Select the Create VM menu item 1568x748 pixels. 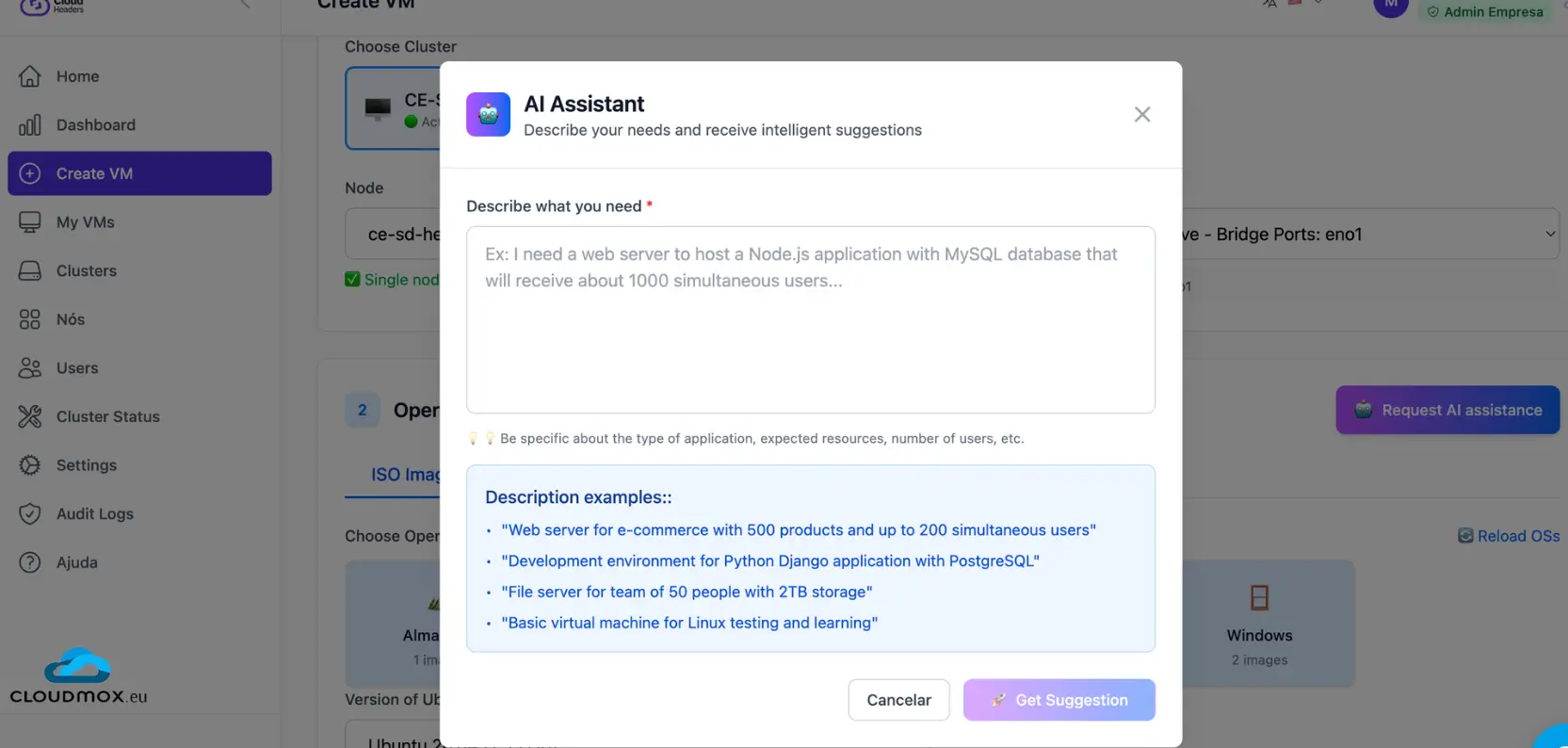[x=139, y=173]
